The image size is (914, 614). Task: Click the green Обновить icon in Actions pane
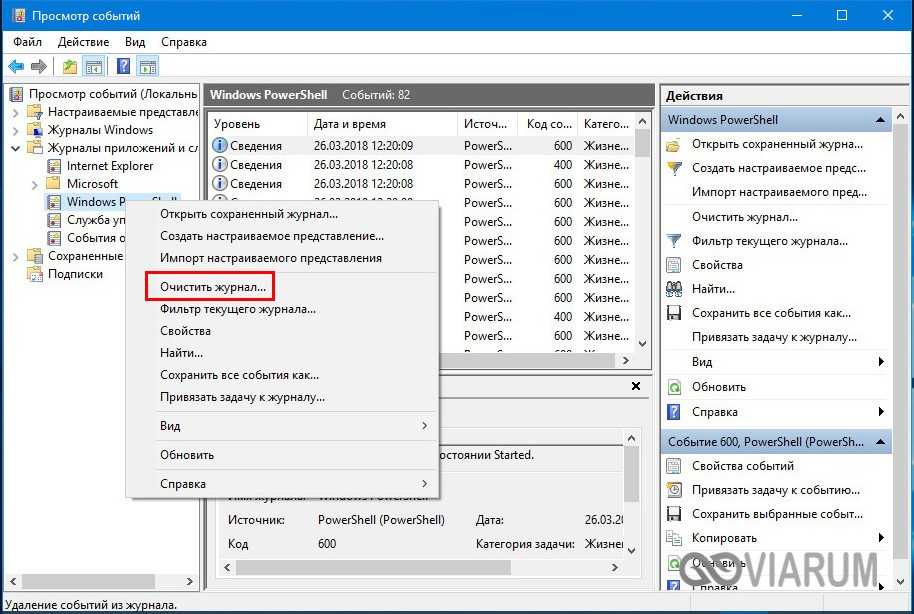tap(674, 387)
